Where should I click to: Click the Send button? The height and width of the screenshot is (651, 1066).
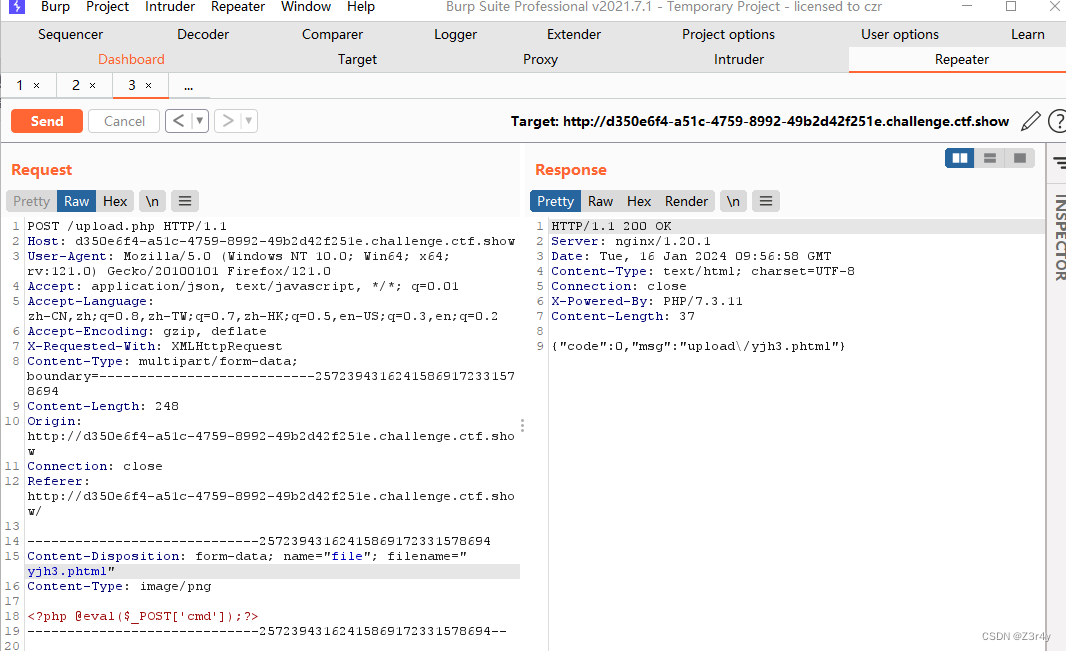pos(47,121)
